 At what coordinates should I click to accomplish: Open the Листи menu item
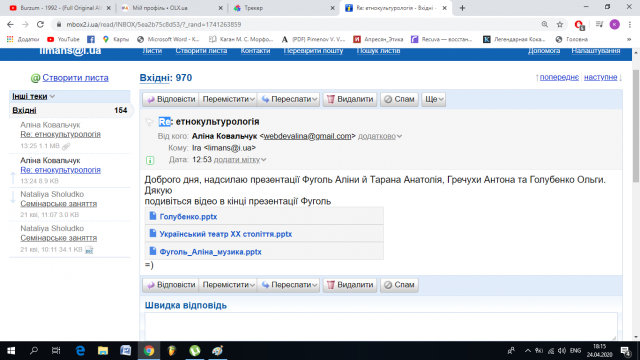pos(152,51)
